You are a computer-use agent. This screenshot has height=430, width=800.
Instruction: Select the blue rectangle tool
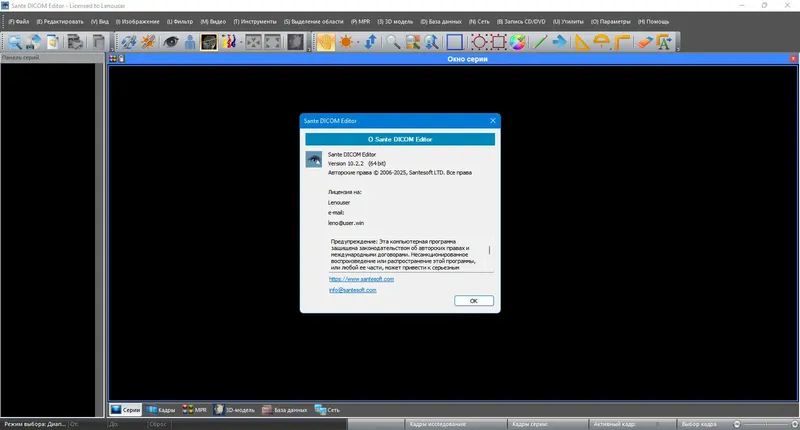[455, 42]
